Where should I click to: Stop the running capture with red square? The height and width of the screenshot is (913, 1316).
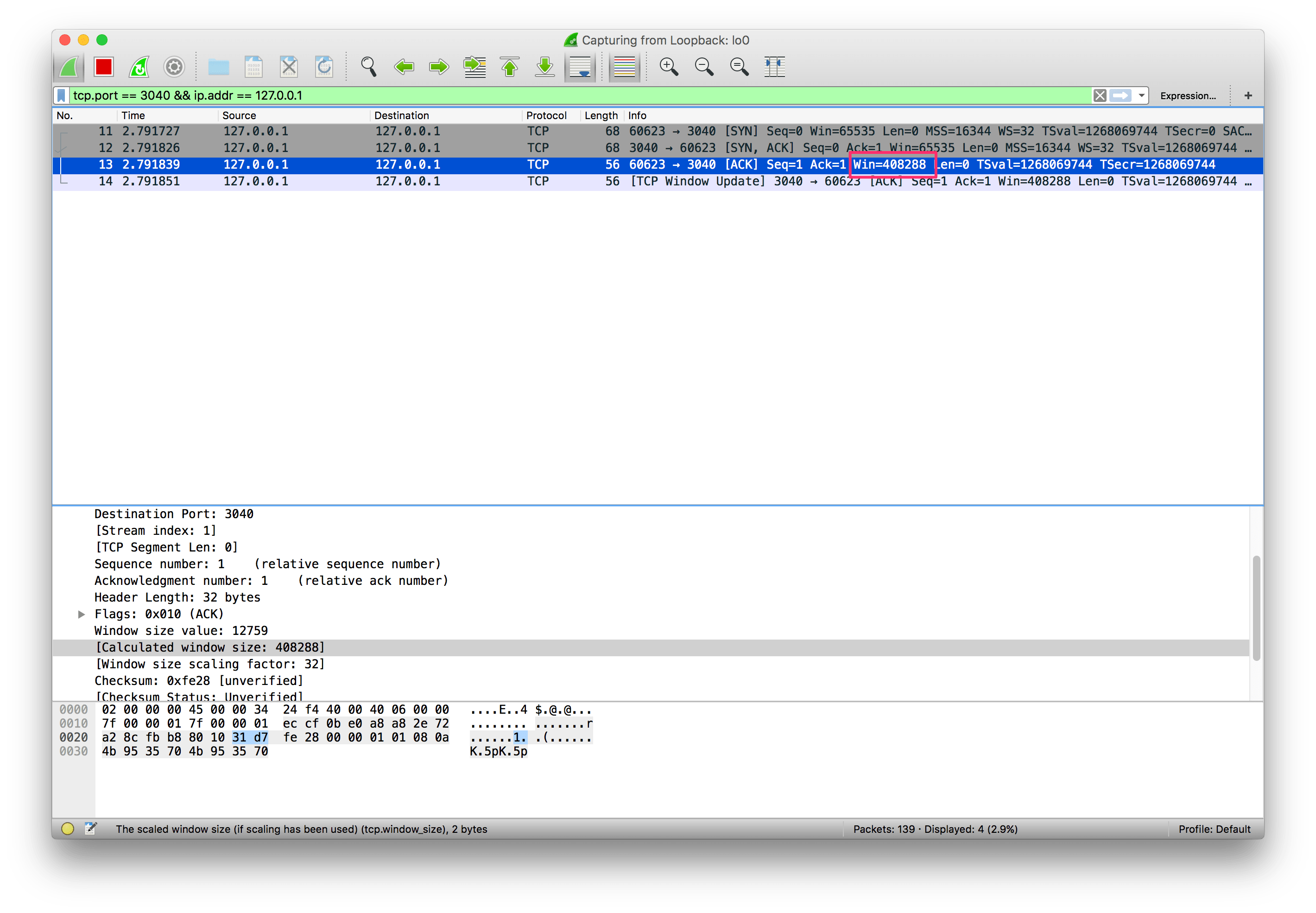click(x=104, y=67)
